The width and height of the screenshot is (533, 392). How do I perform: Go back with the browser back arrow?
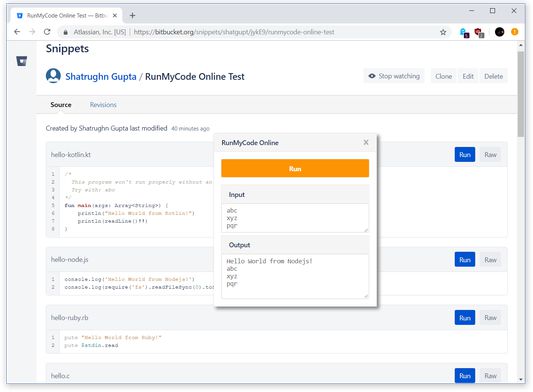coord(17,32)
